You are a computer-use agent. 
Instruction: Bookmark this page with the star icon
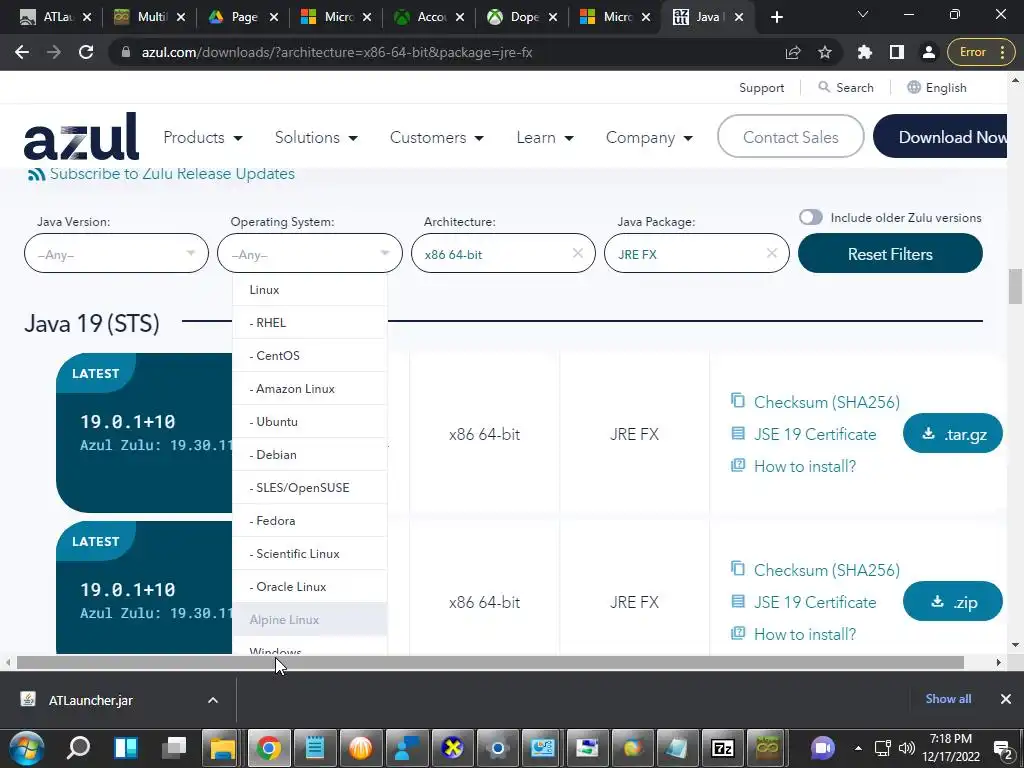(x=825, y=52)
